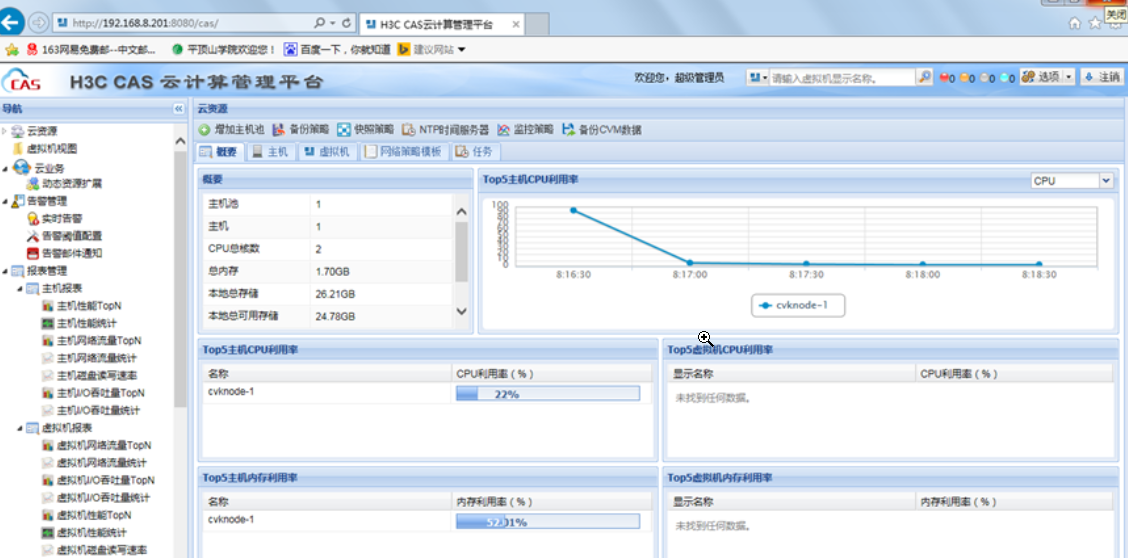
Task: Click the 快照策略 toolbar icon
Action: tap(343, 130)
